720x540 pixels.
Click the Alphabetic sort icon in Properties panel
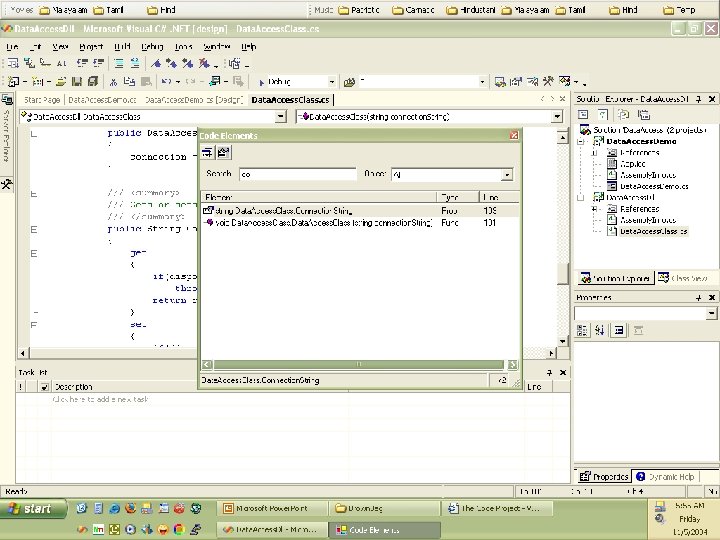(x=600, y=330)
